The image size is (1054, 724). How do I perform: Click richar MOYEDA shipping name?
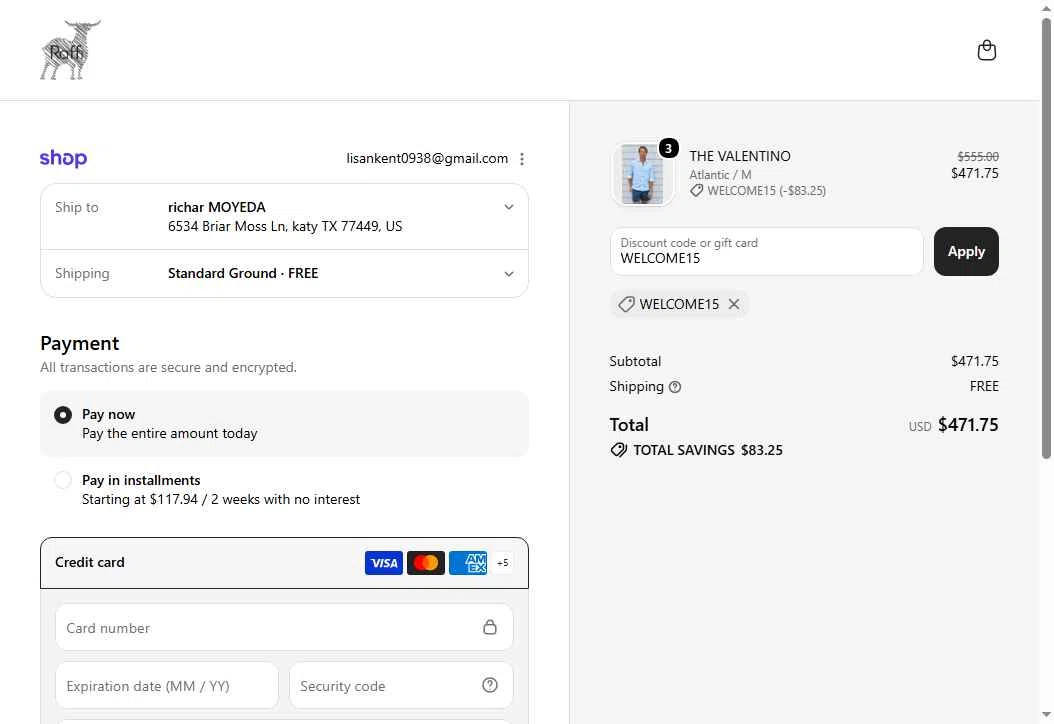(x=216, y=207)
